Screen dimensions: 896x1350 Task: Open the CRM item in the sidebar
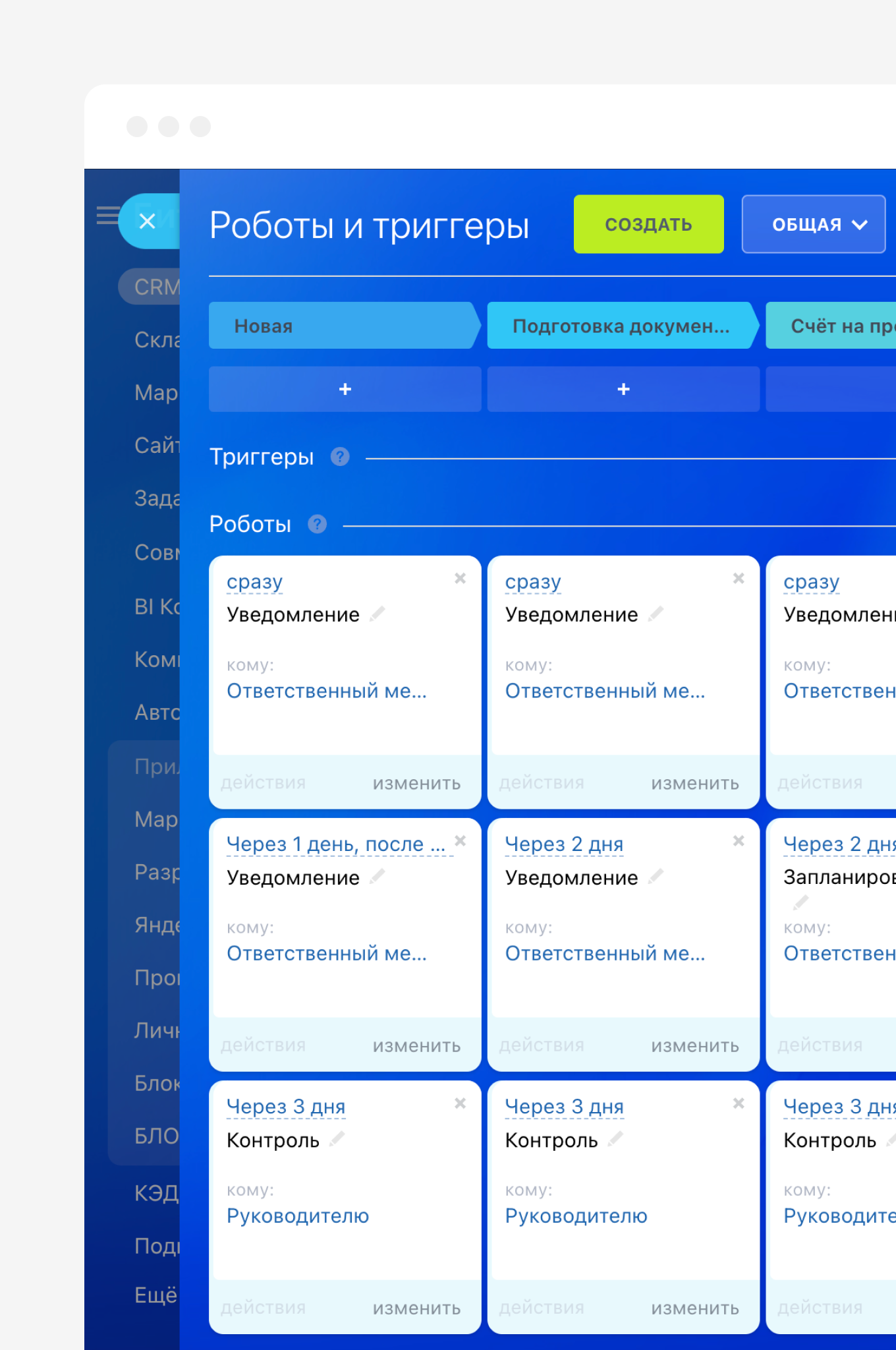pos(150,287)
